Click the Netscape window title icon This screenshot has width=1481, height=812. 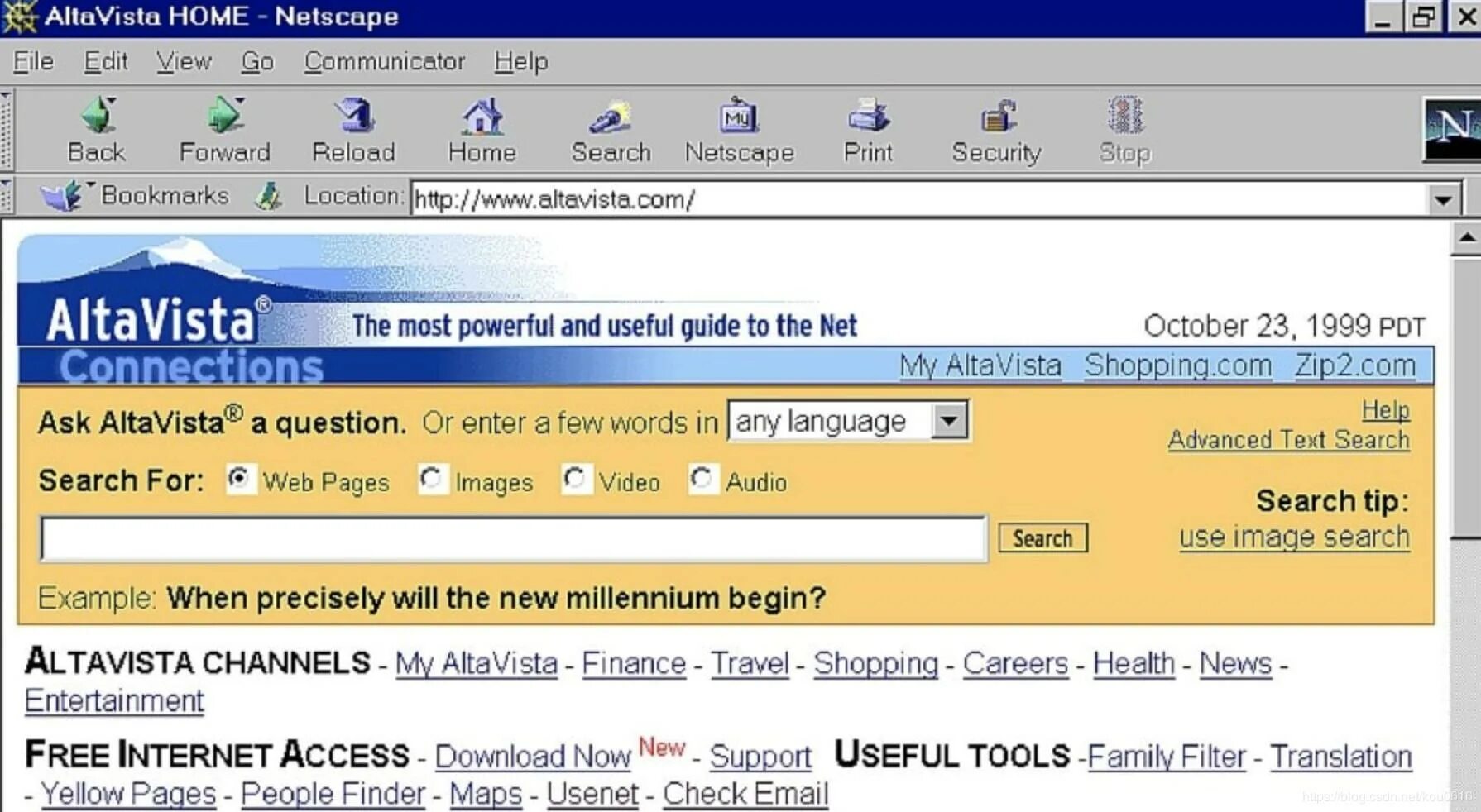[x=20, y=17]
